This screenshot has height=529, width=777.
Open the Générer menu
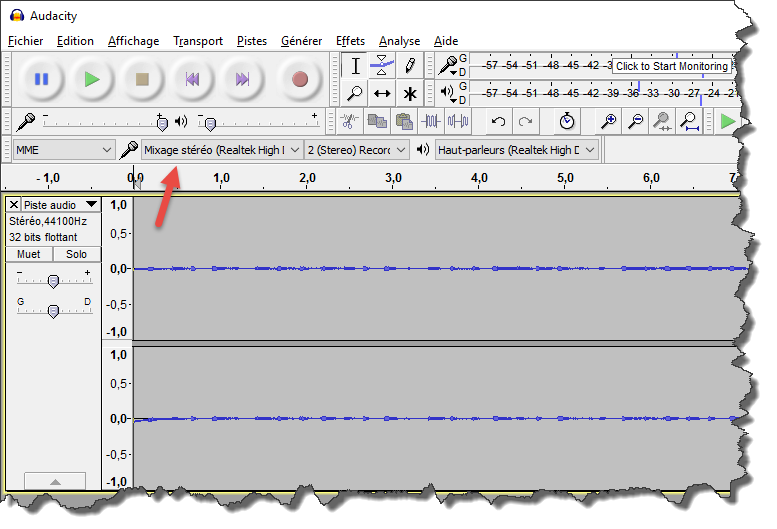tap(301, 41)
